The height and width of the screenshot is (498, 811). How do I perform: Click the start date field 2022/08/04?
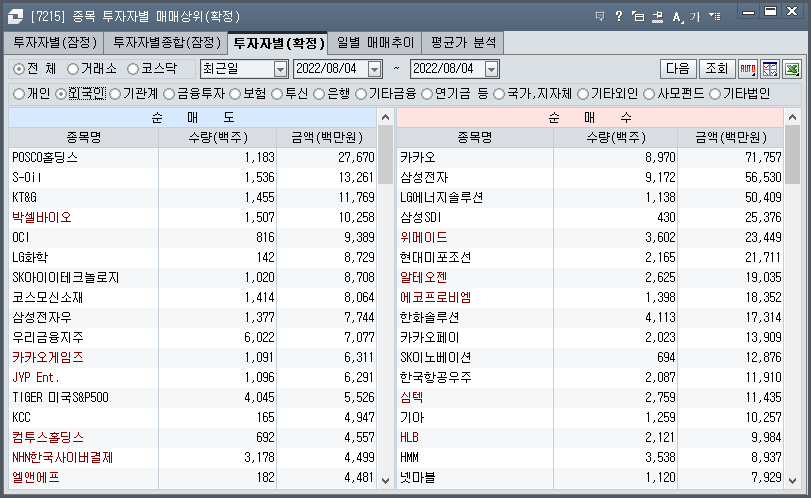point(331,69)
